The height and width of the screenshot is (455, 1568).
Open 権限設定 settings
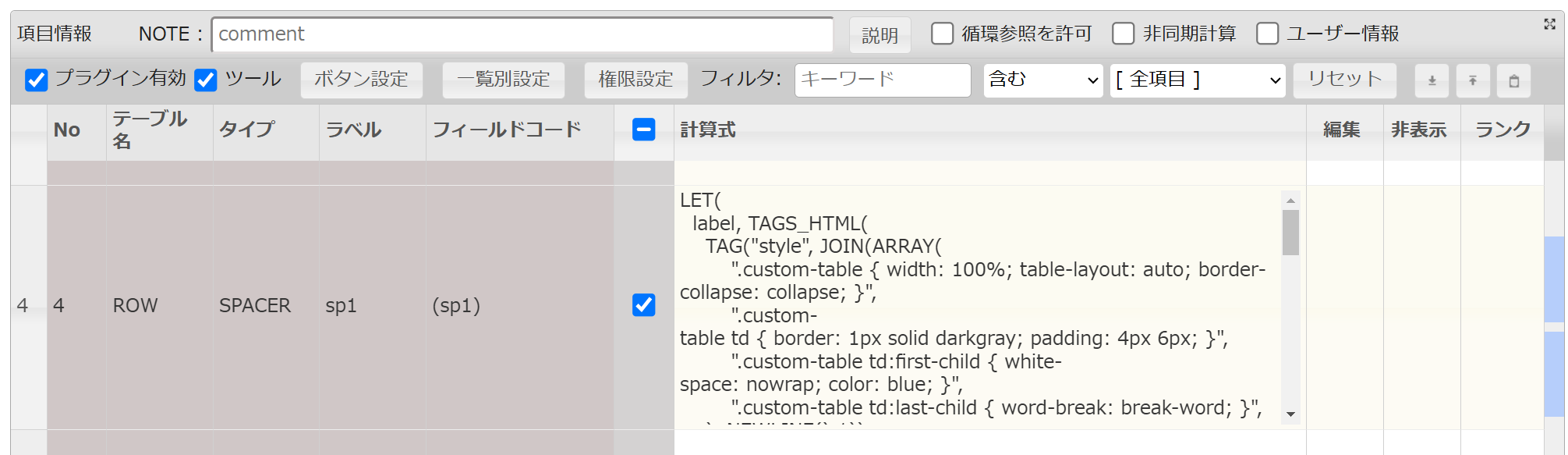pyautogui.click(x=635, y=80)
